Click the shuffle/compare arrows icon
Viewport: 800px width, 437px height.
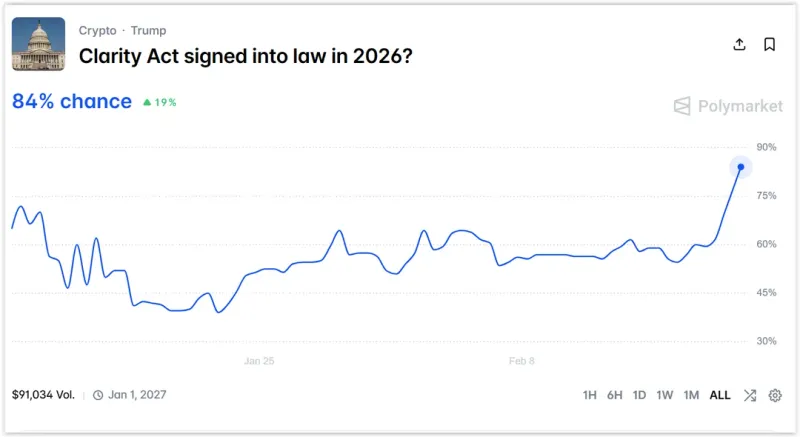point(750,395)
